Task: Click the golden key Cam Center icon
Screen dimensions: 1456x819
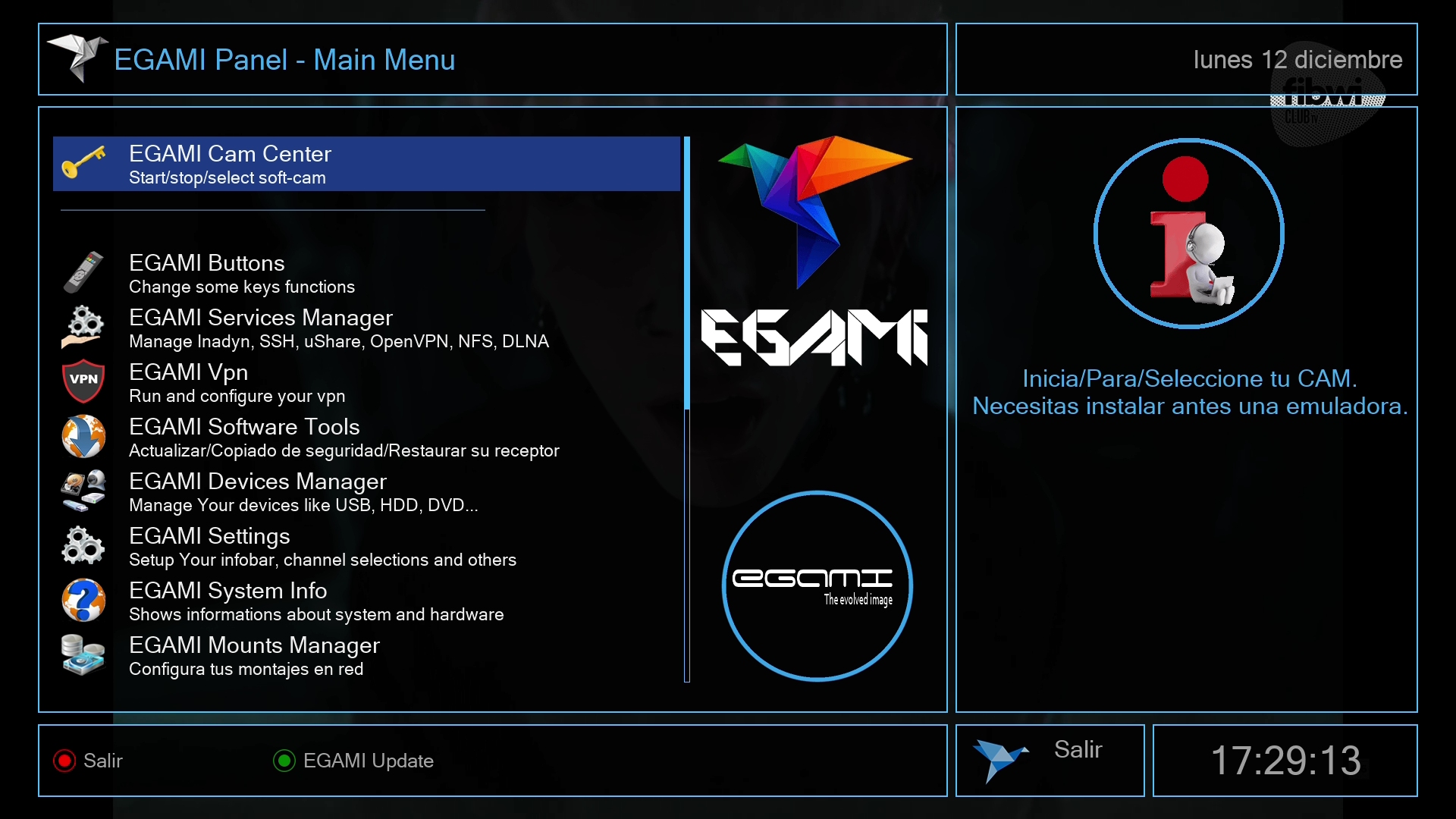Action: 83,163
